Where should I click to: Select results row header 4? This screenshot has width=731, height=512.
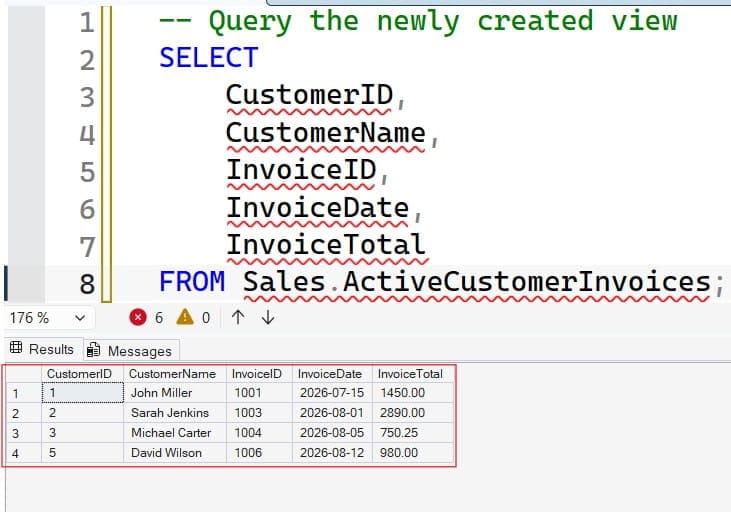[24, 453]
